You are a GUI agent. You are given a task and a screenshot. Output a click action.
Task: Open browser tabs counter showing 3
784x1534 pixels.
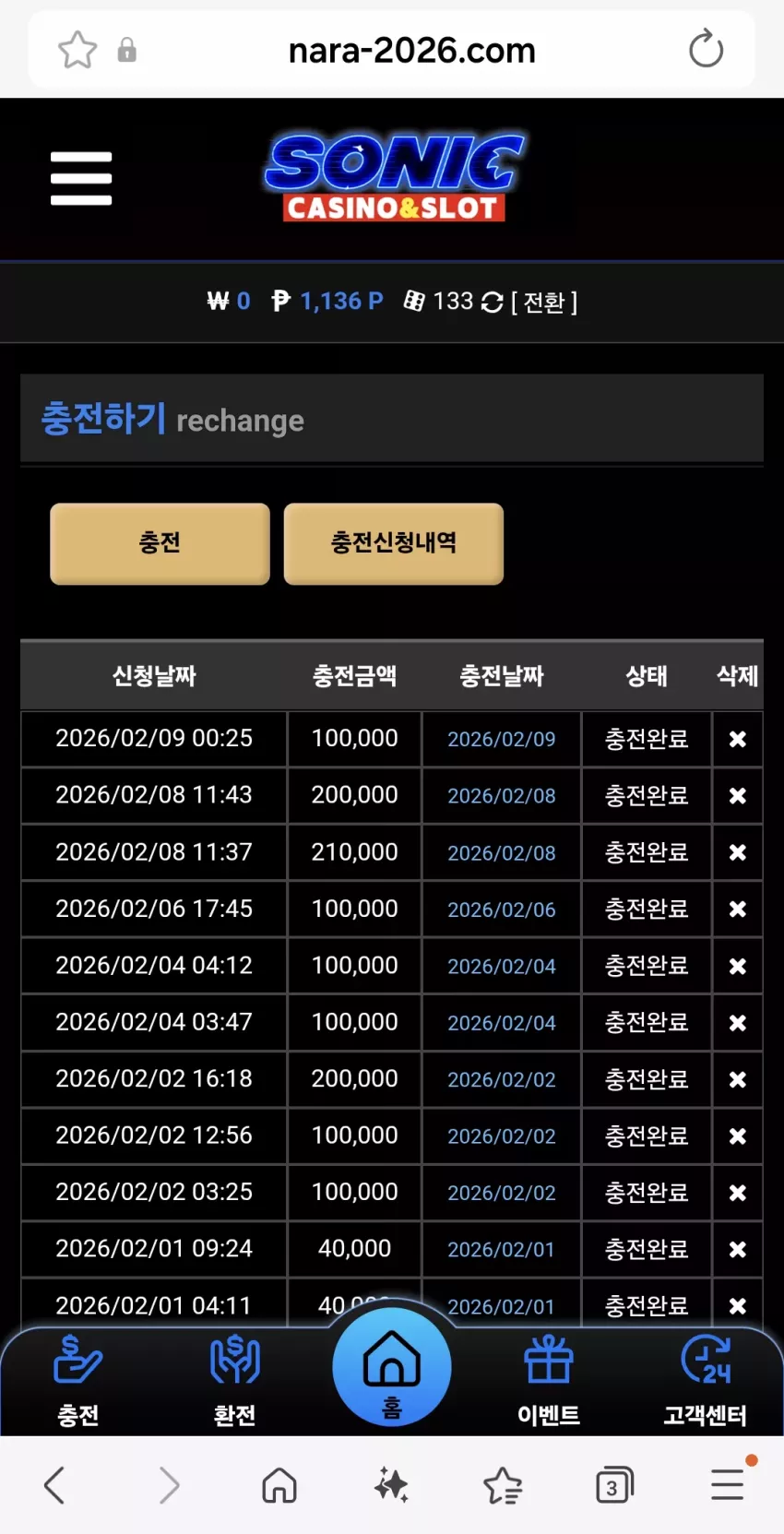coord(614,1485)
